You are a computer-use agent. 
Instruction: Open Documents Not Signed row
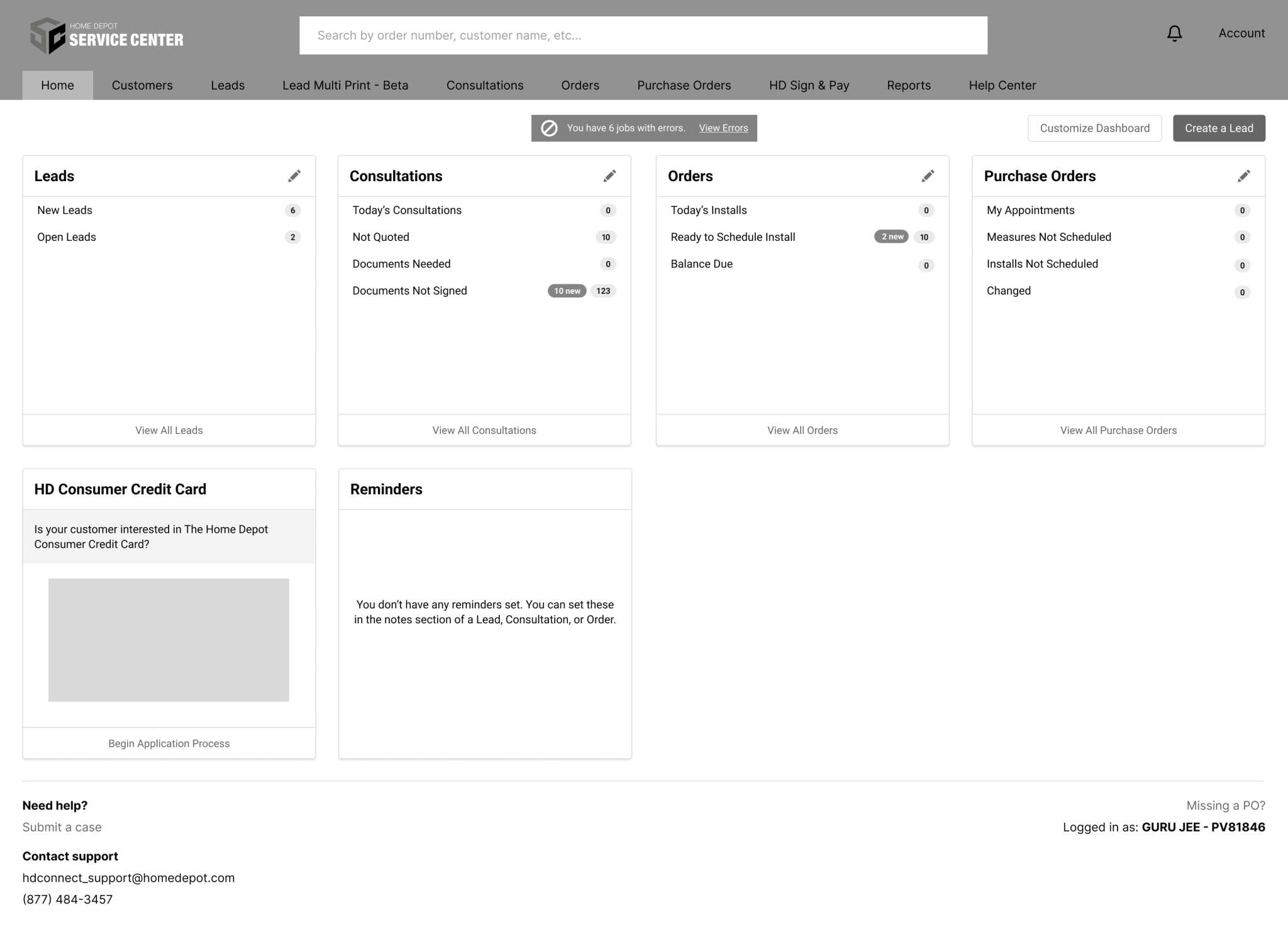tap(484, 291)
